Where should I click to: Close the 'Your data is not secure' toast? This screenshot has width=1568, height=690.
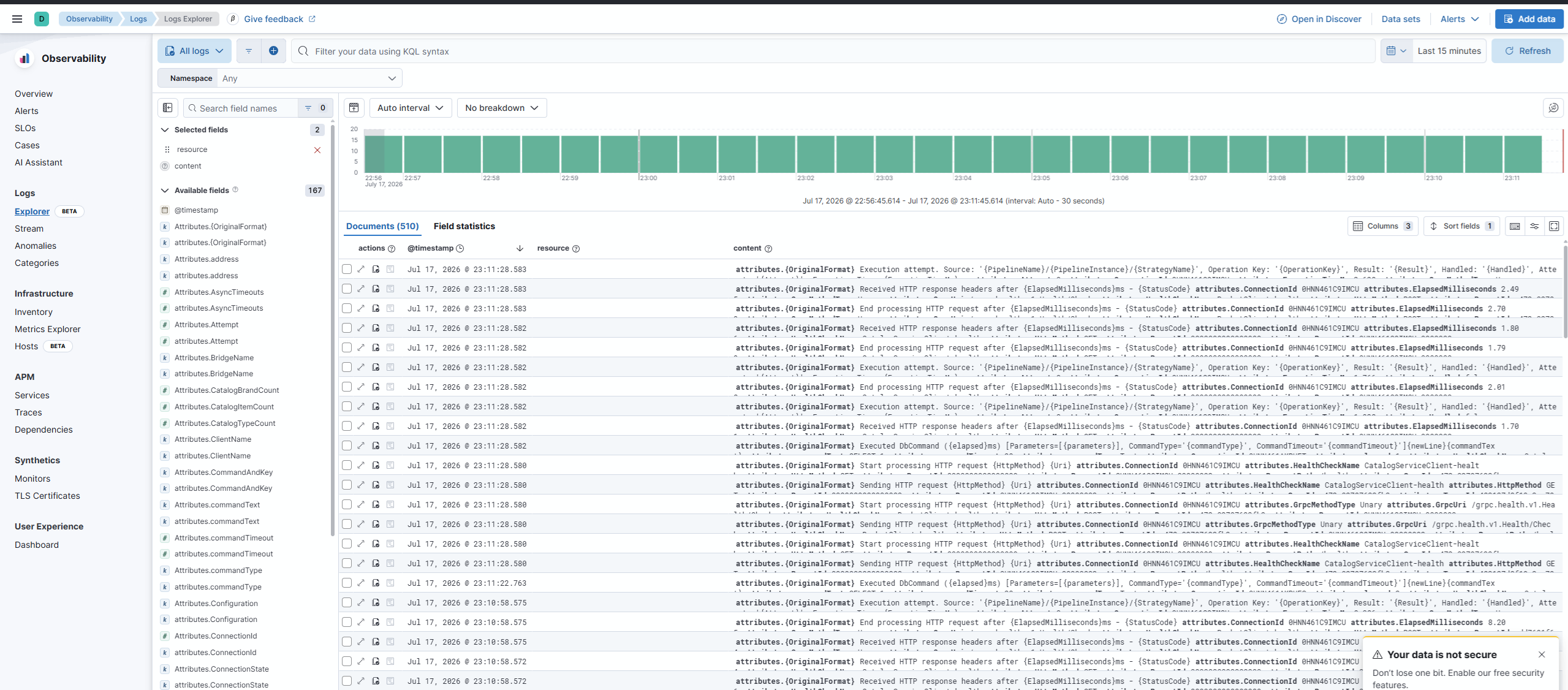(1542, 654)
